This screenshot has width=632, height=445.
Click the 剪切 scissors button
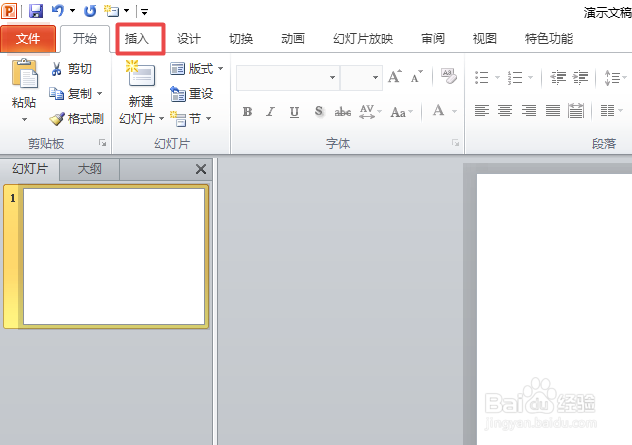(71, 69)
